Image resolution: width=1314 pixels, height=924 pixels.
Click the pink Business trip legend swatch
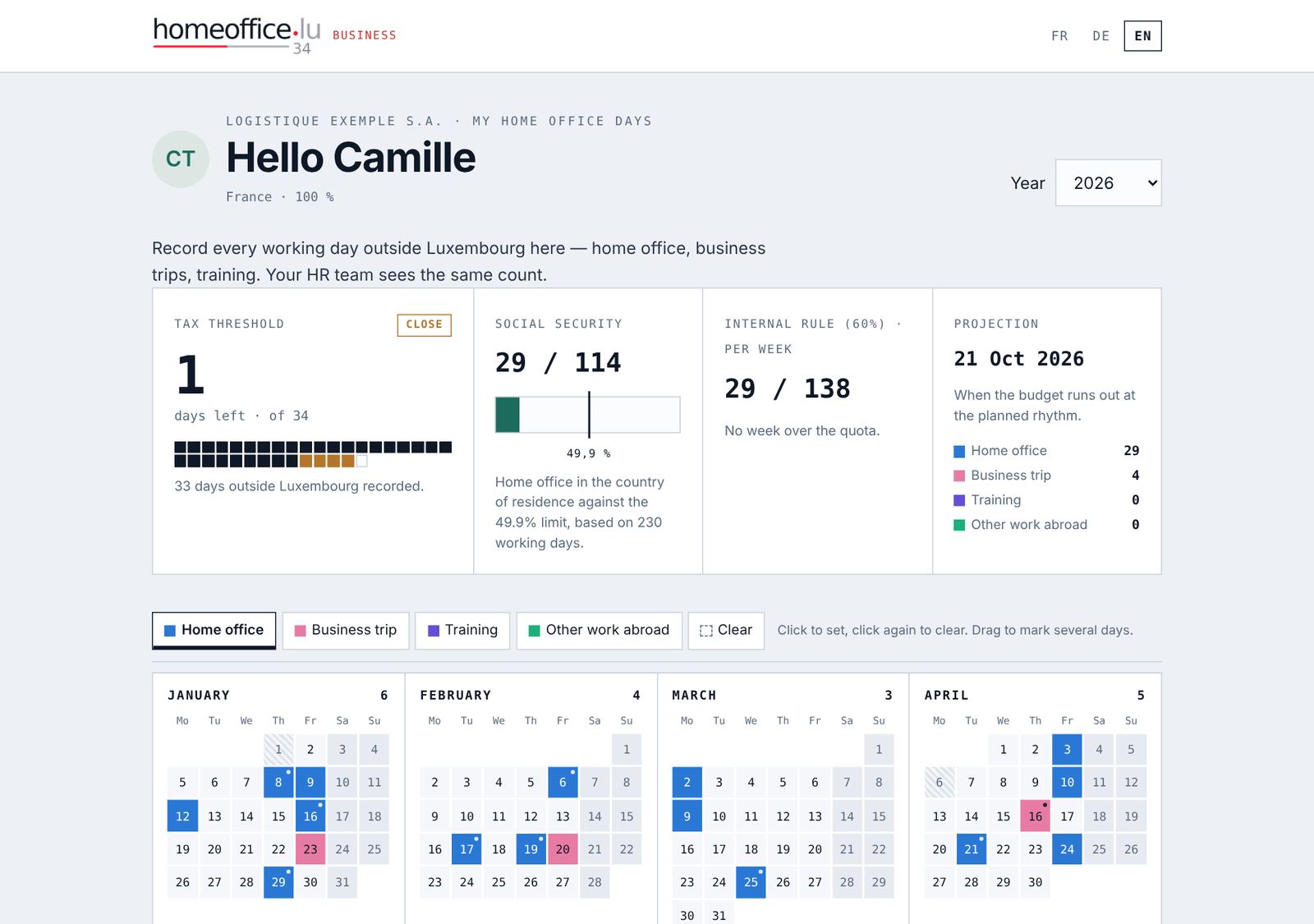pos(959,476)
